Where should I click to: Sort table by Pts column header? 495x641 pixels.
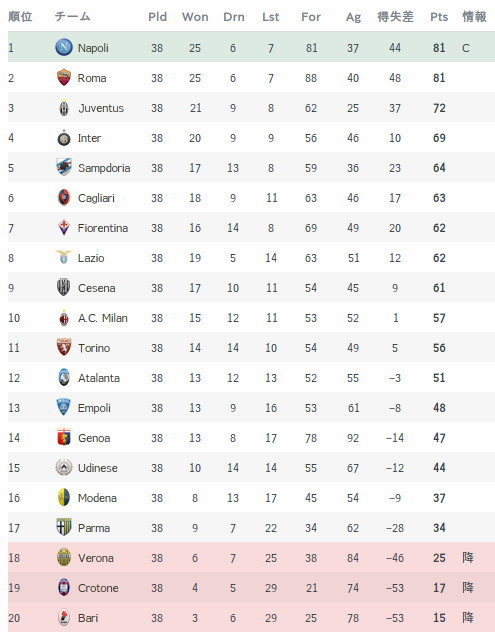(x=439, y=17)
